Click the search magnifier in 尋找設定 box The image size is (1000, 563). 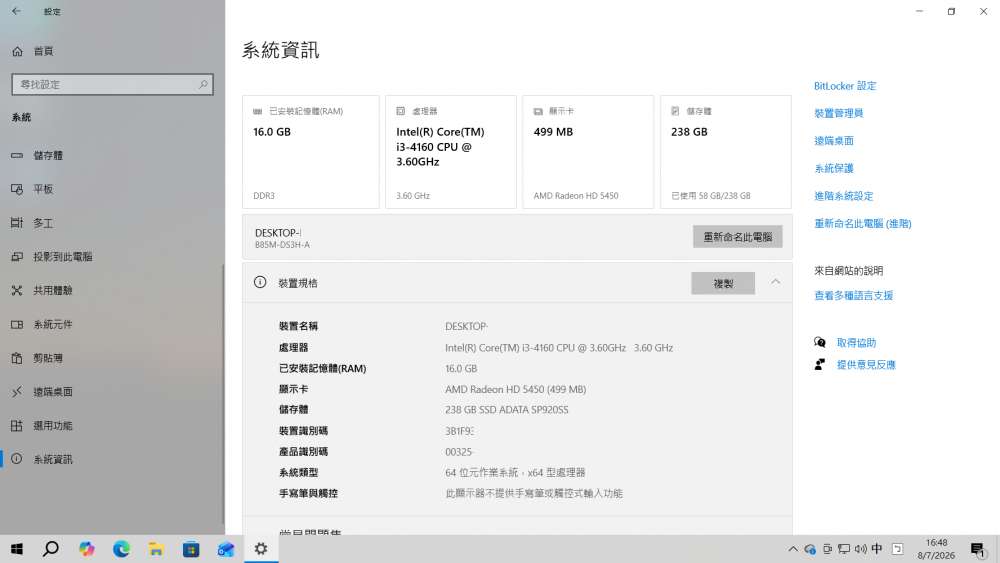pos(203,84)
